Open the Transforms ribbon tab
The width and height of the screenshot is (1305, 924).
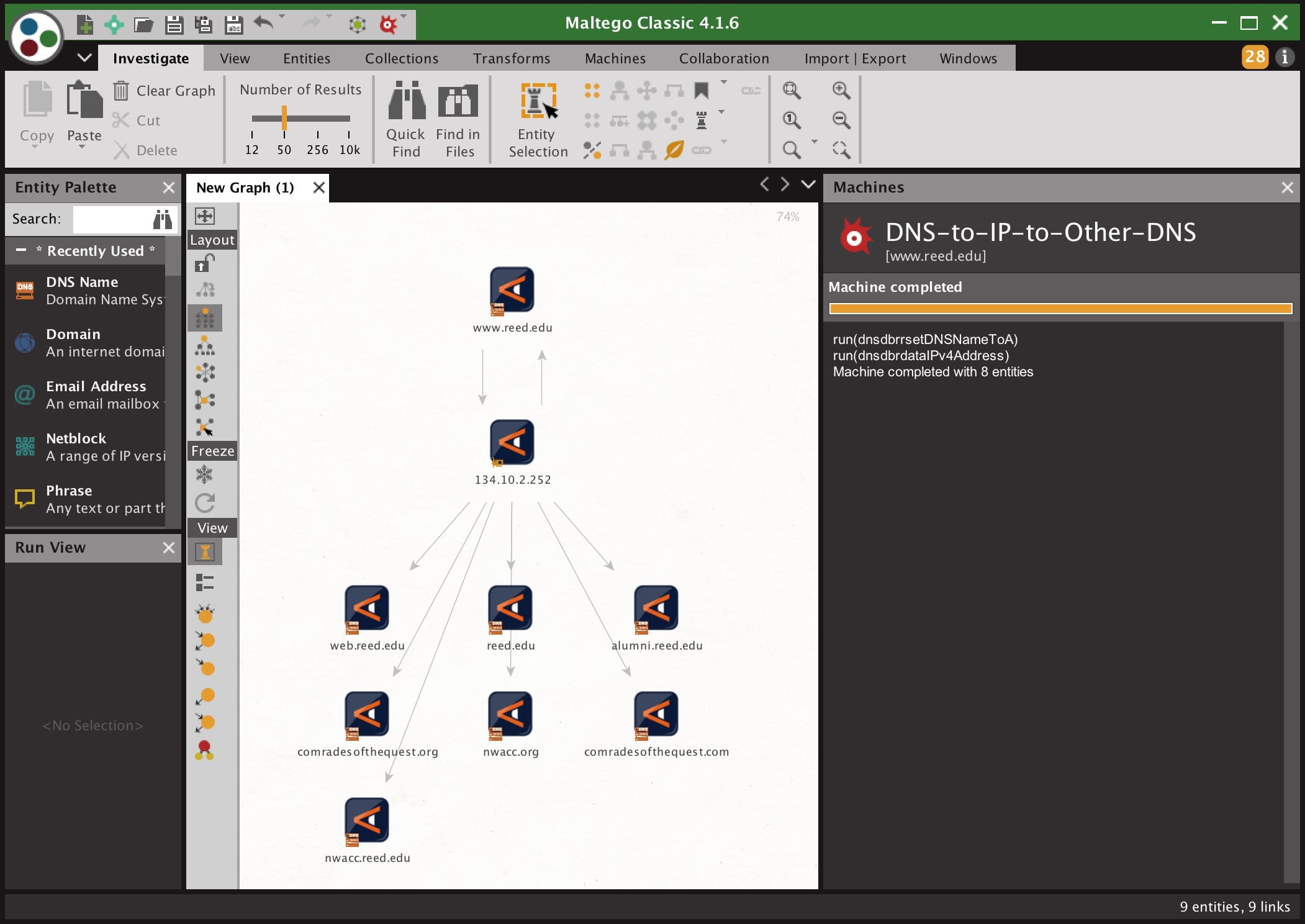pos(512,58)
